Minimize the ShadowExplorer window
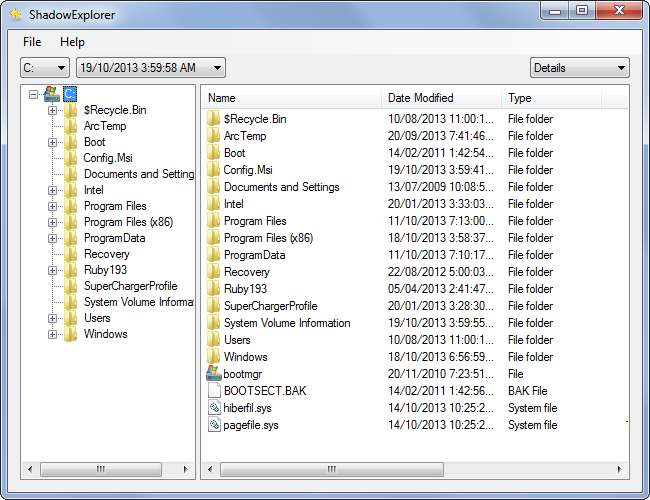Image resolution: width=650 pixels, height=500 pixels. point(555,10)
